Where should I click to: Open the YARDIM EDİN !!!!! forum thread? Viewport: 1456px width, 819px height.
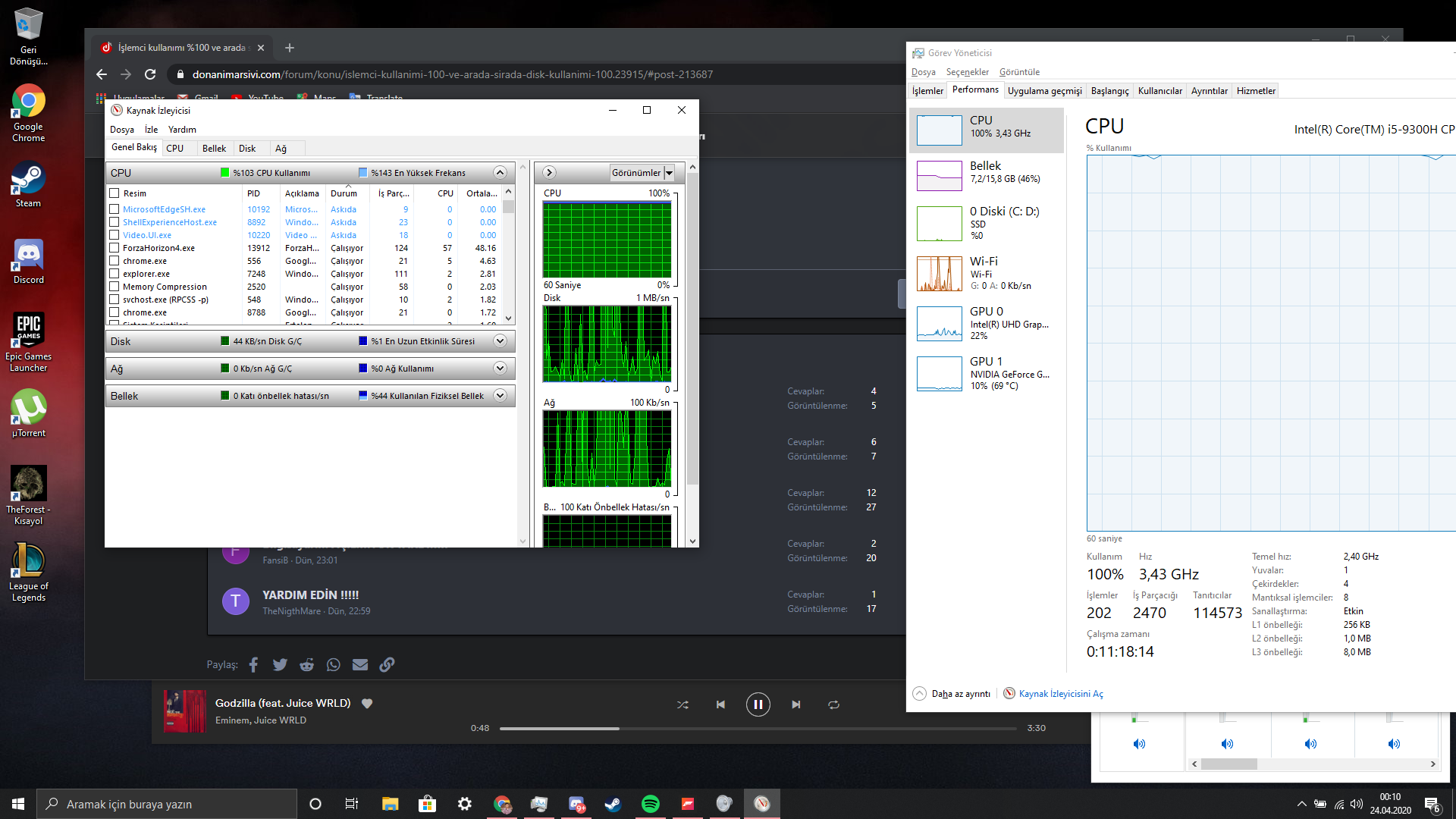coord(310,595)
